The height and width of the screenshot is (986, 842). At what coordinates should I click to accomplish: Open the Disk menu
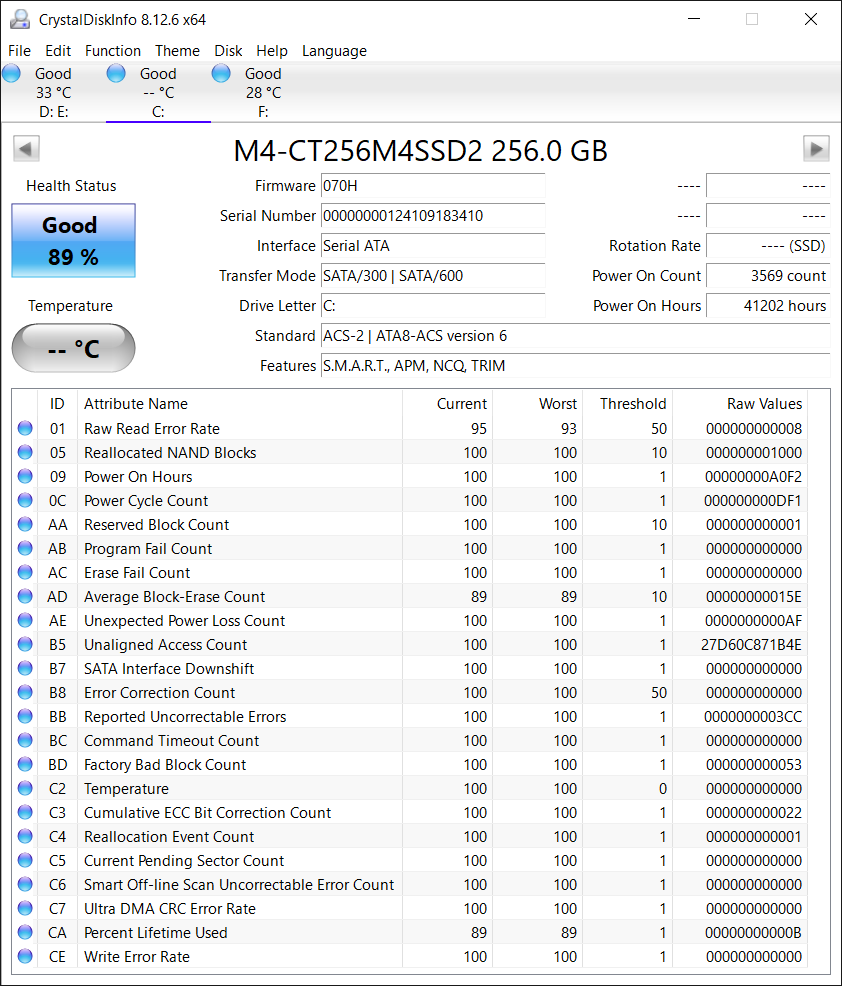(228, 51)
